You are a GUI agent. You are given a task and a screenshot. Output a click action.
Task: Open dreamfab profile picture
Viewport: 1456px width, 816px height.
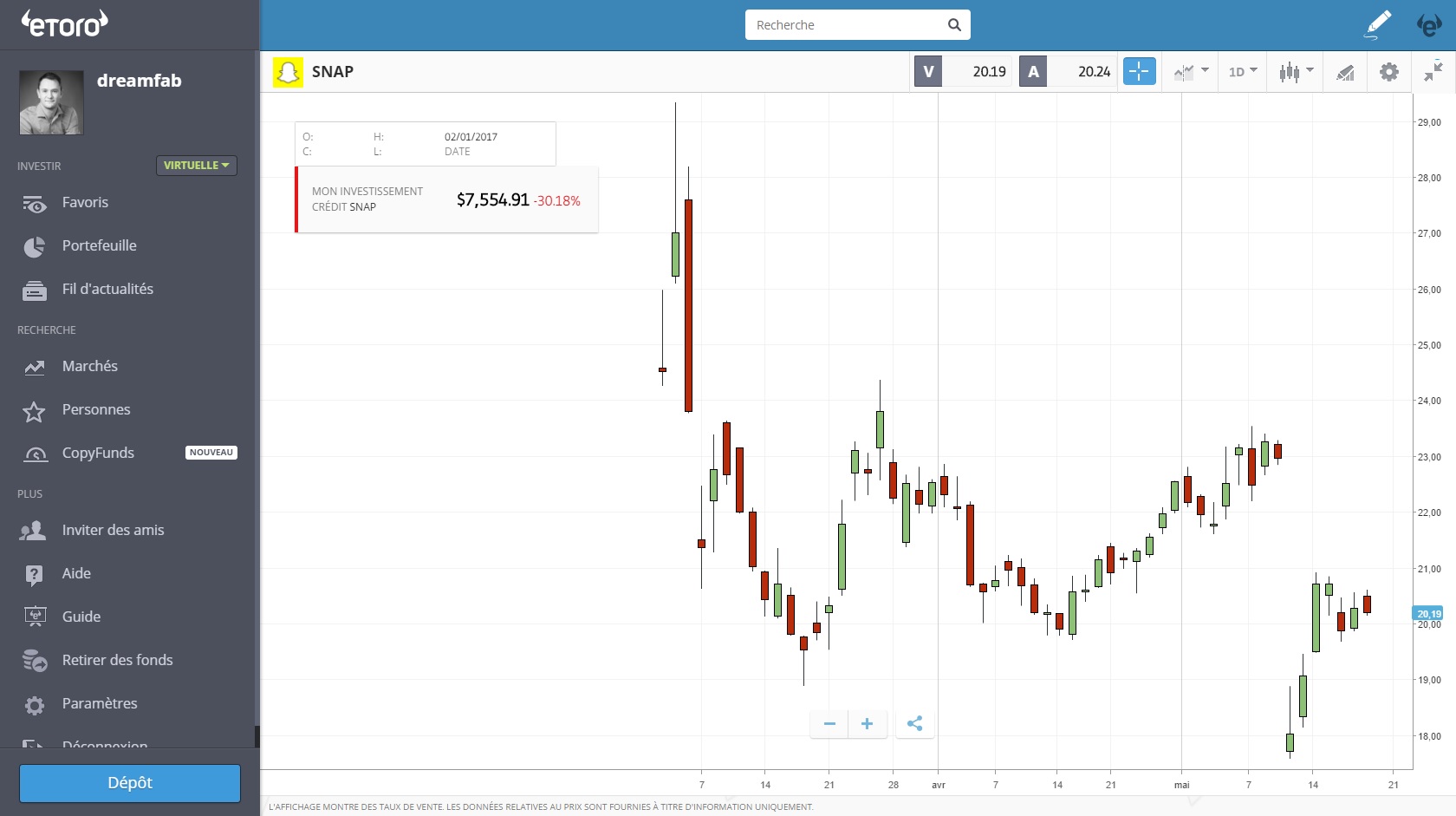pyautogui.click(x=51, y=102)
